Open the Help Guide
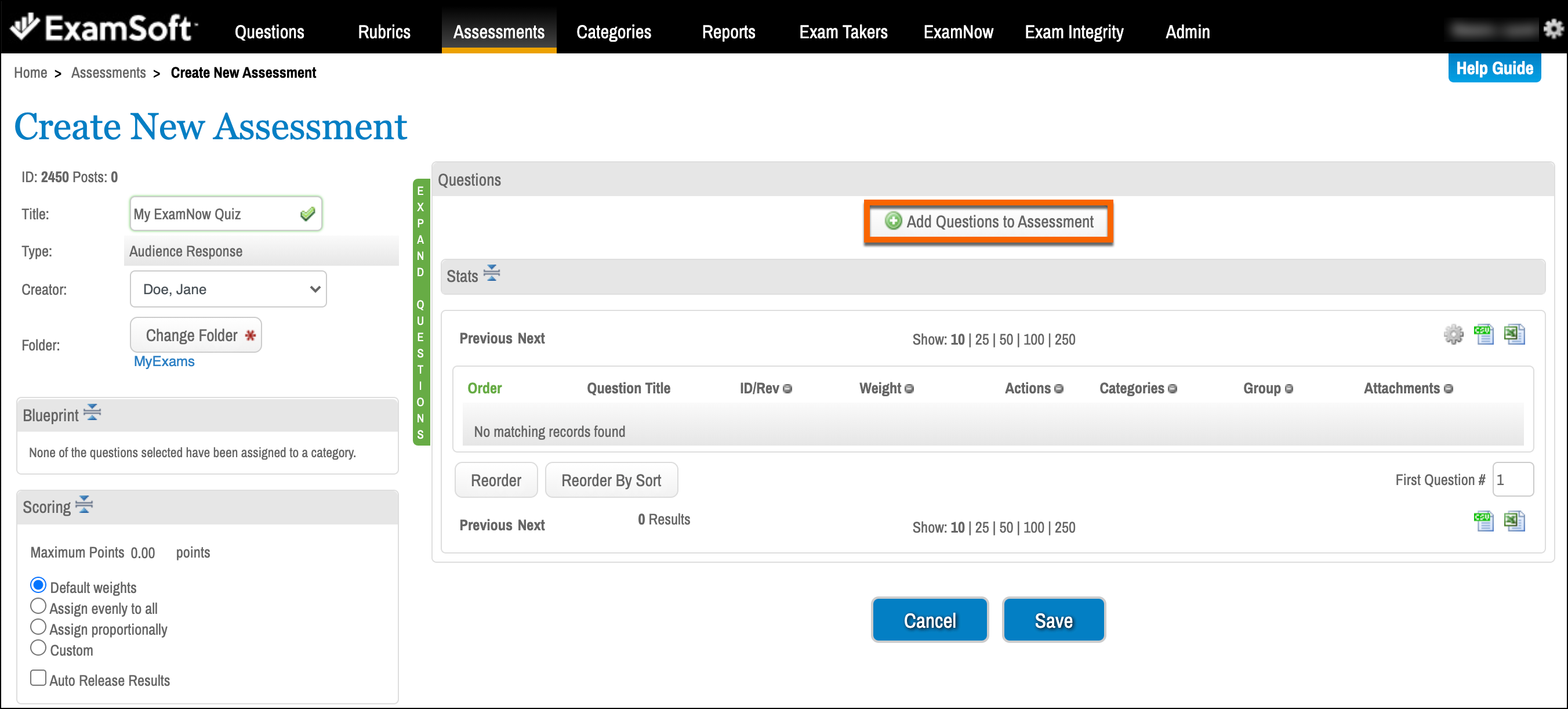1568x709 pixels. 1494,68
